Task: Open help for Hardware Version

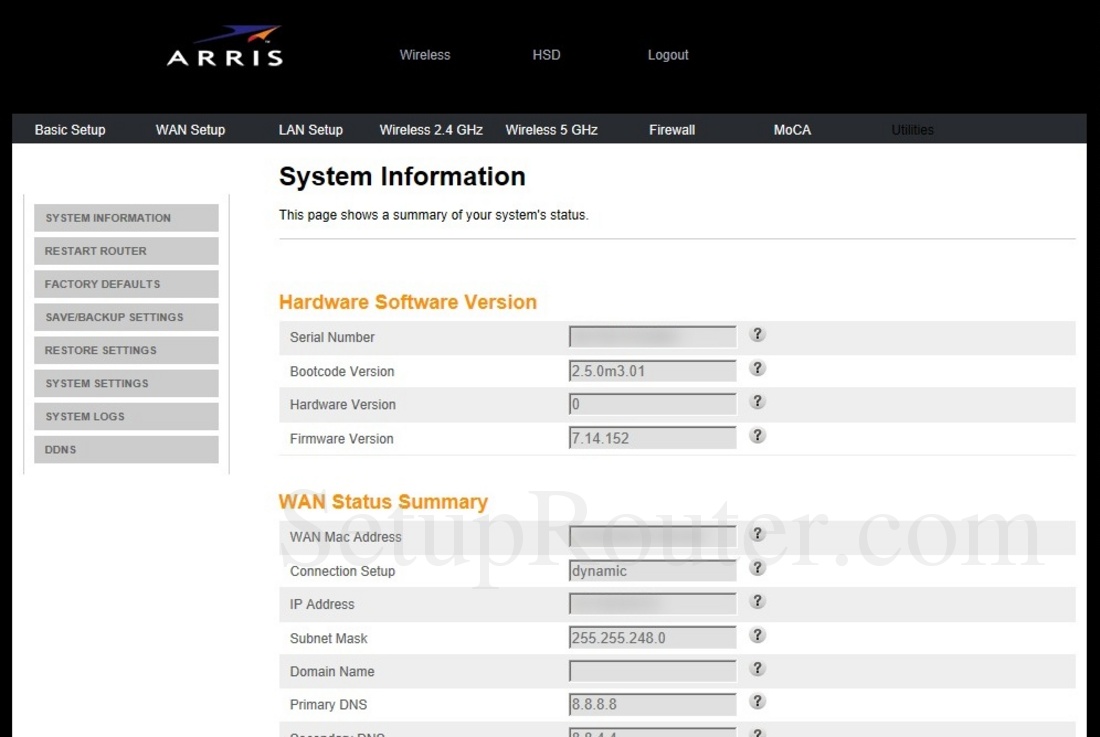Action: coord(757,401)
